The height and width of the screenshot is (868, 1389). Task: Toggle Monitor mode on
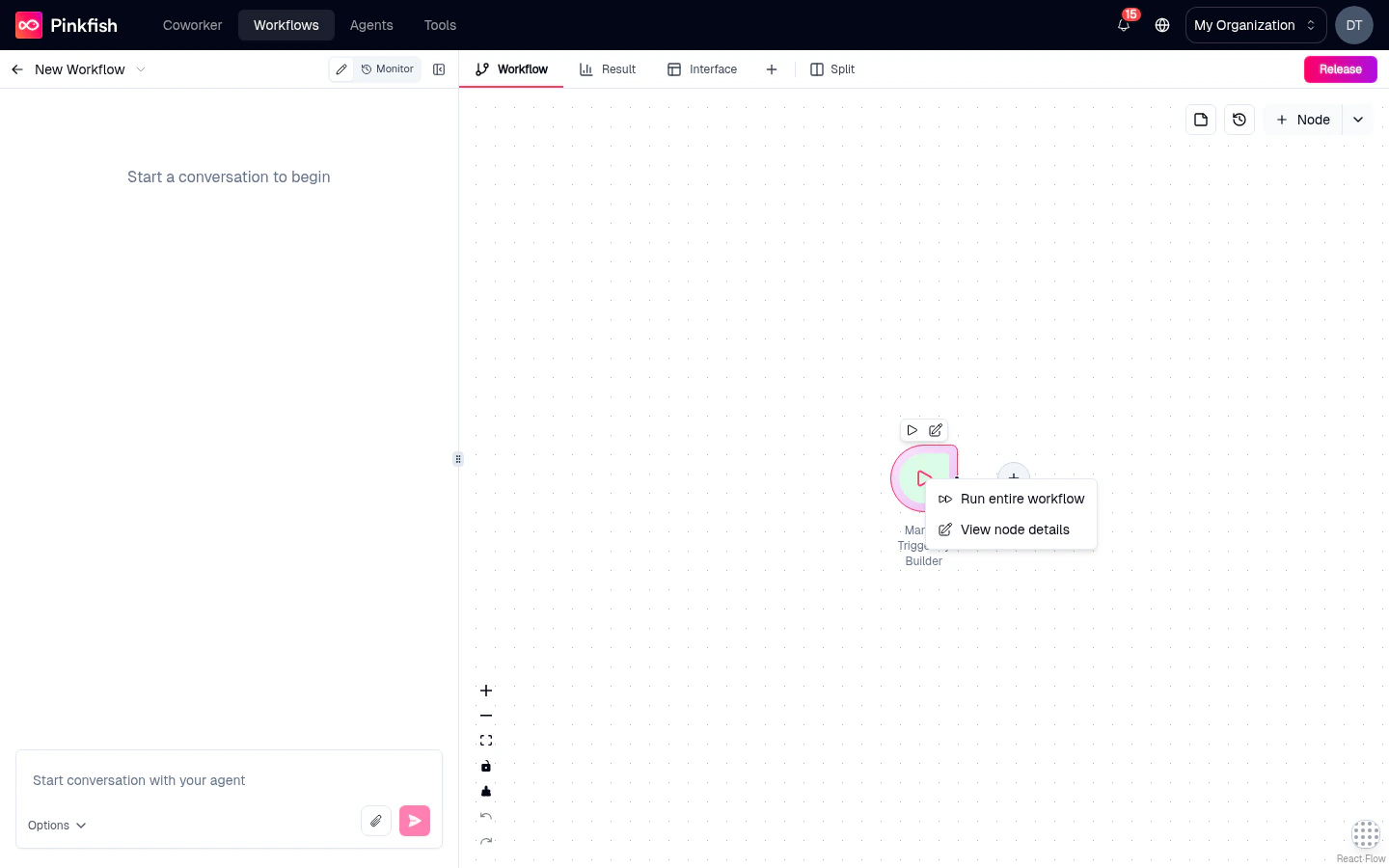(387, 69)
